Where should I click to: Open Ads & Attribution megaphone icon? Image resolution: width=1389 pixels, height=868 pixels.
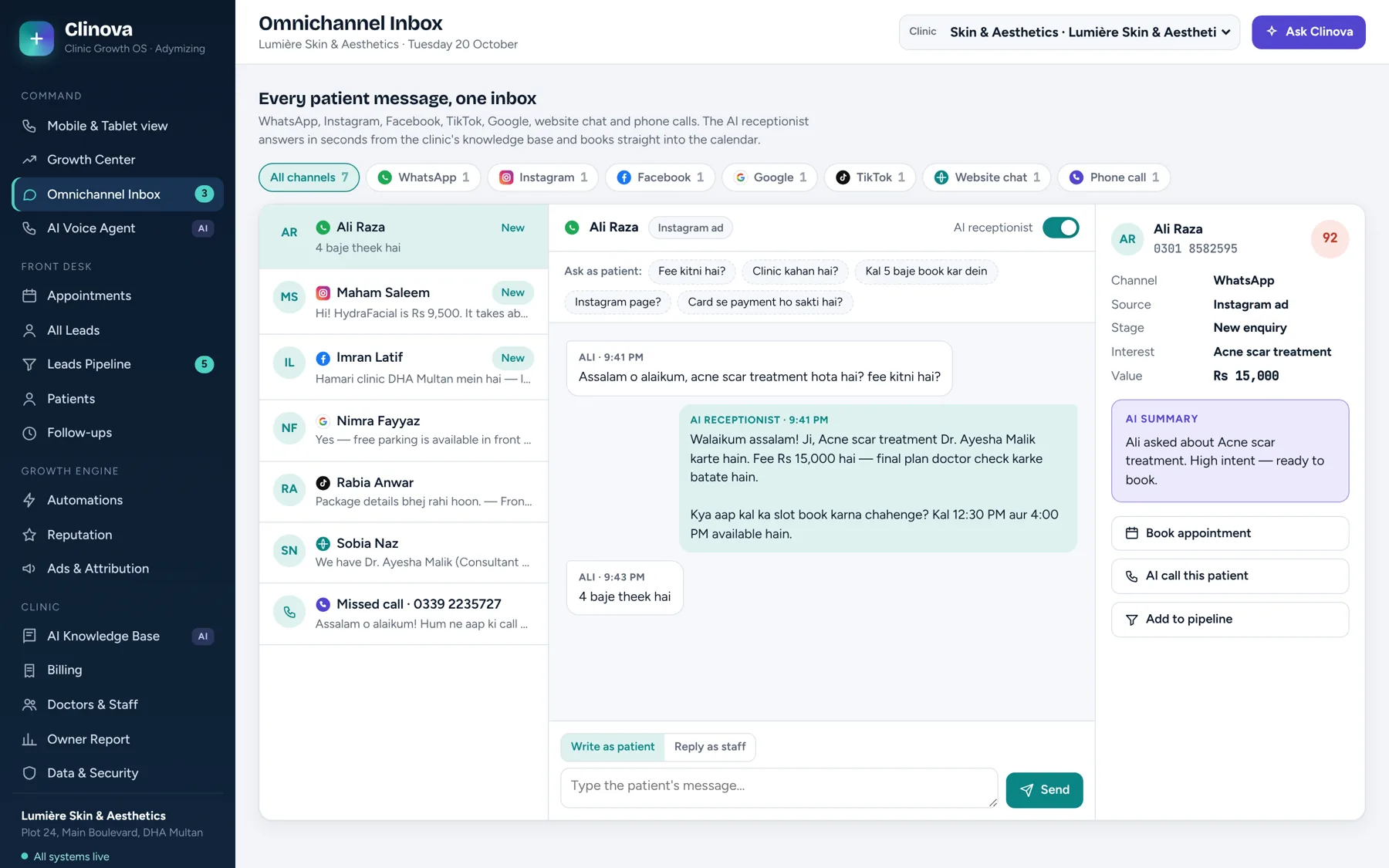point(29,569)
